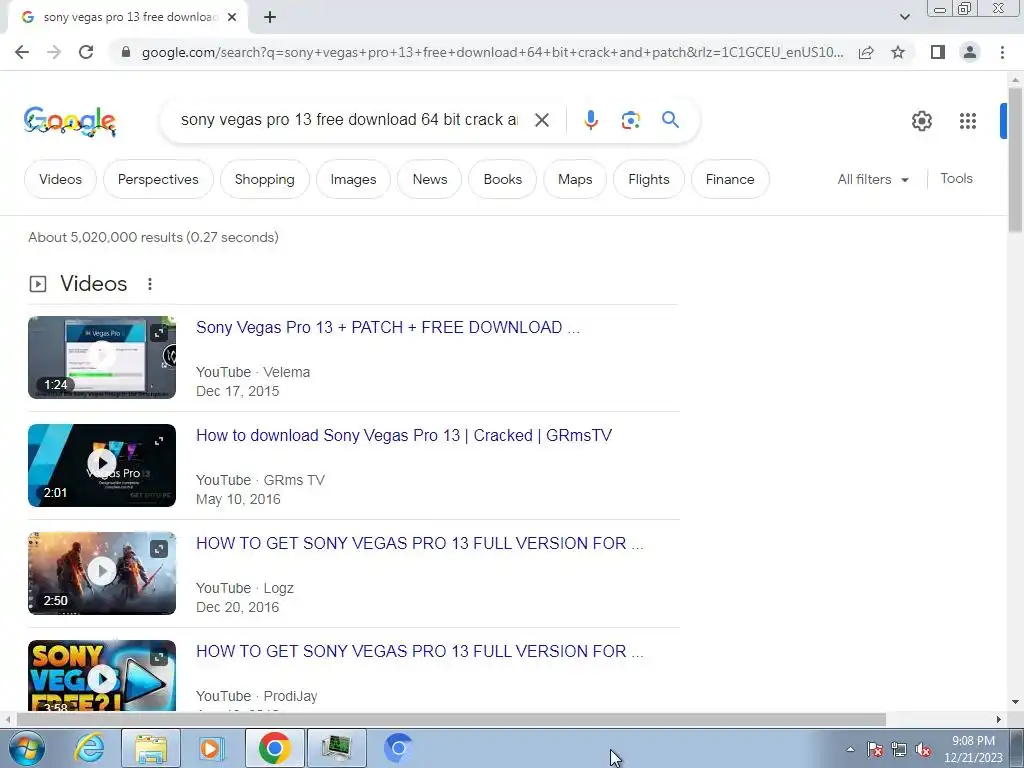Go back to the previous page
The image size is (1024, 768).
[22, 52]
